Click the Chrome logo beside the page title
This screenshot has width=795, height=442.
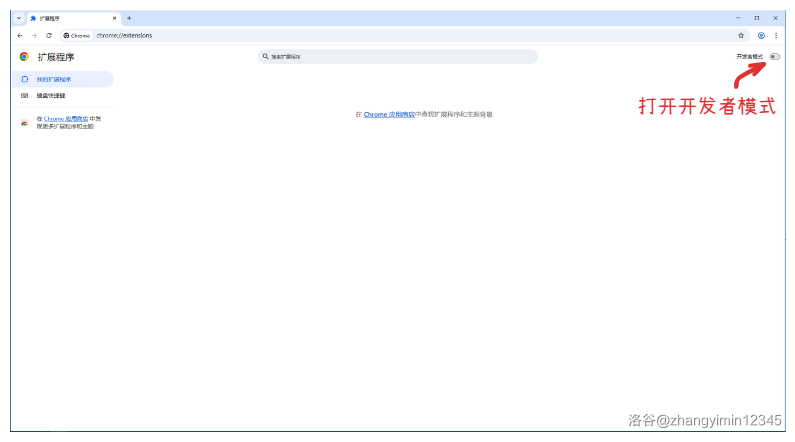point(24,57)
